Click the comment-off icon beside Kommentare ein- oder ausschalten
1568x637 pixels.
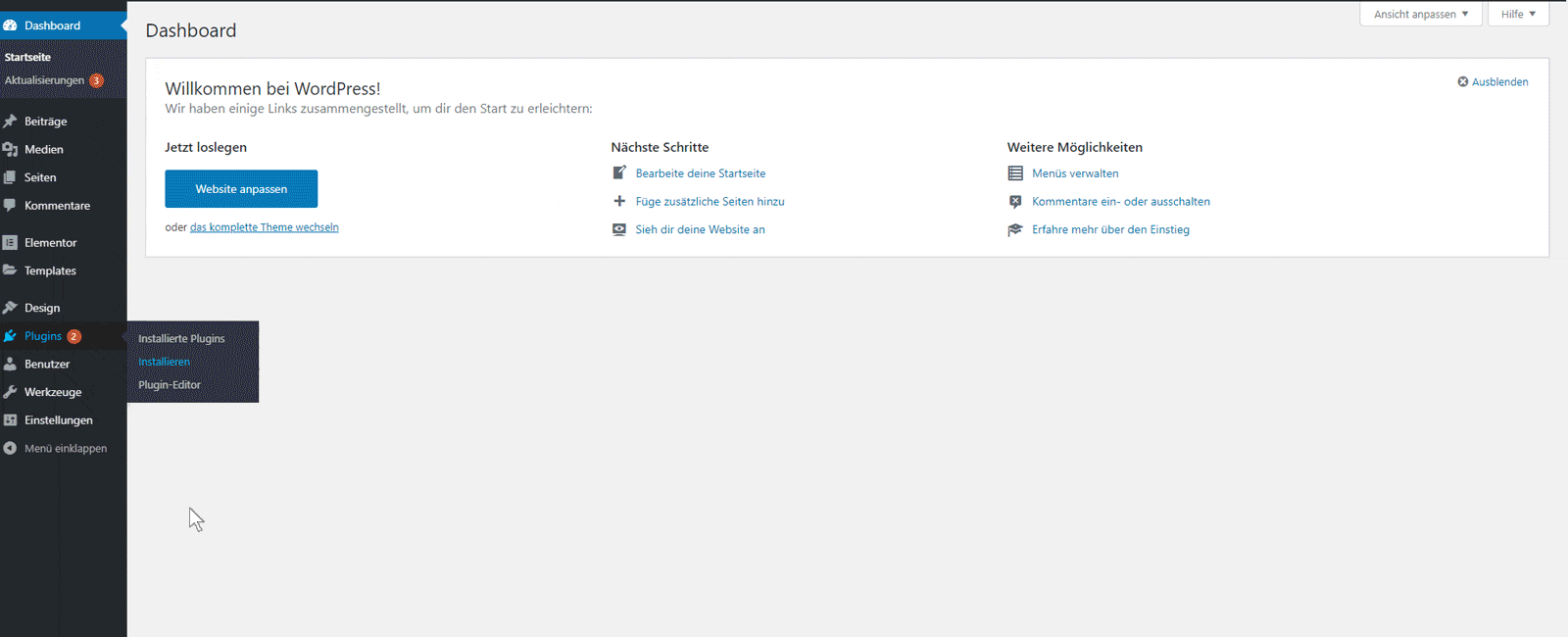[x=1015, y=201]
